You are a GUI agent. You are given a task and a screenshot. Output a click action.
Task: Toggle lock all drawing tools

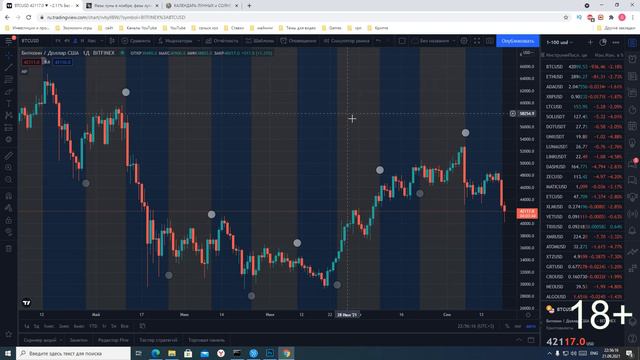click(9, 220)
